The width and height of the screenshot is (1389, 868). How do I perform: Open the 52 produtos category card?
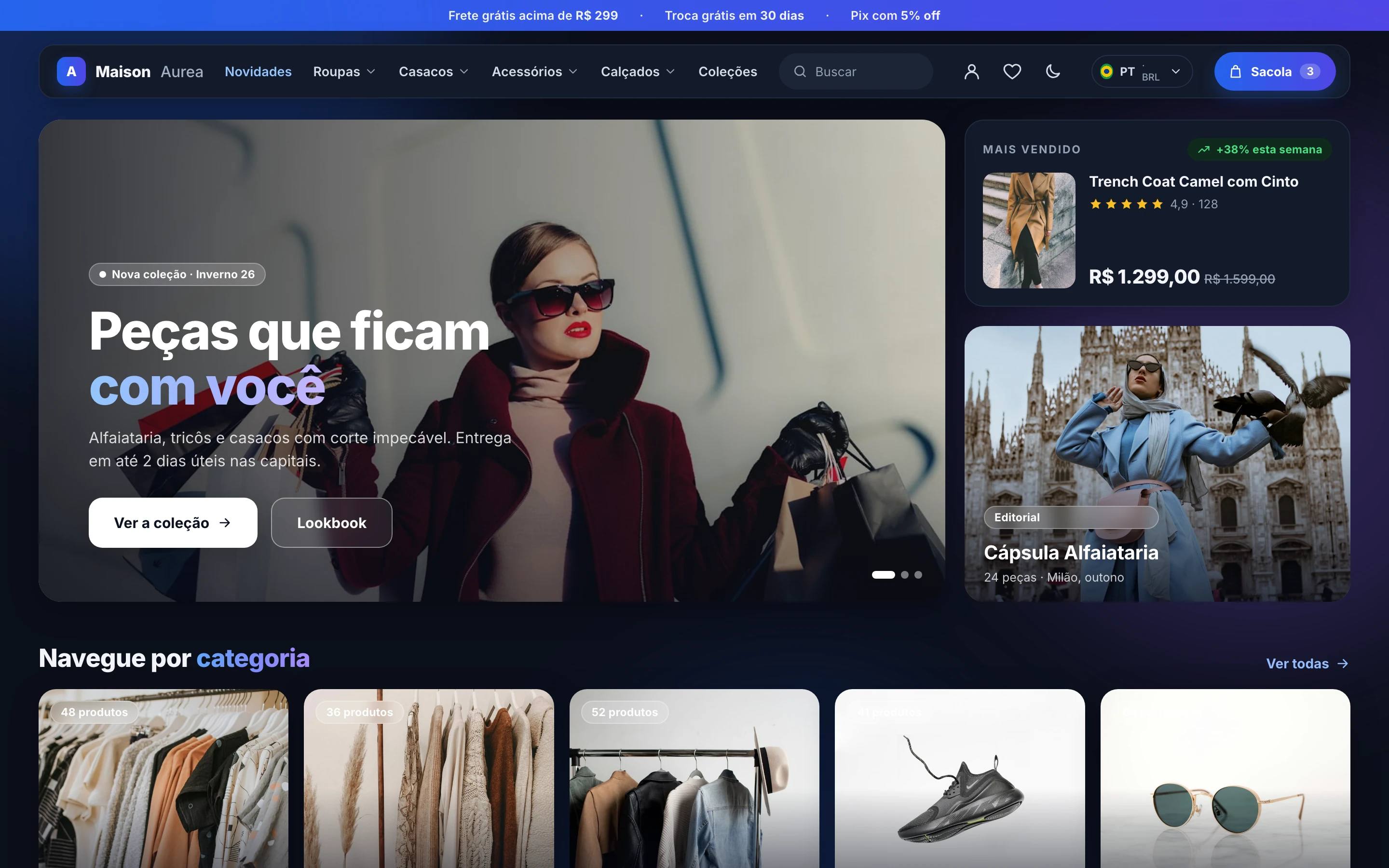694,778
